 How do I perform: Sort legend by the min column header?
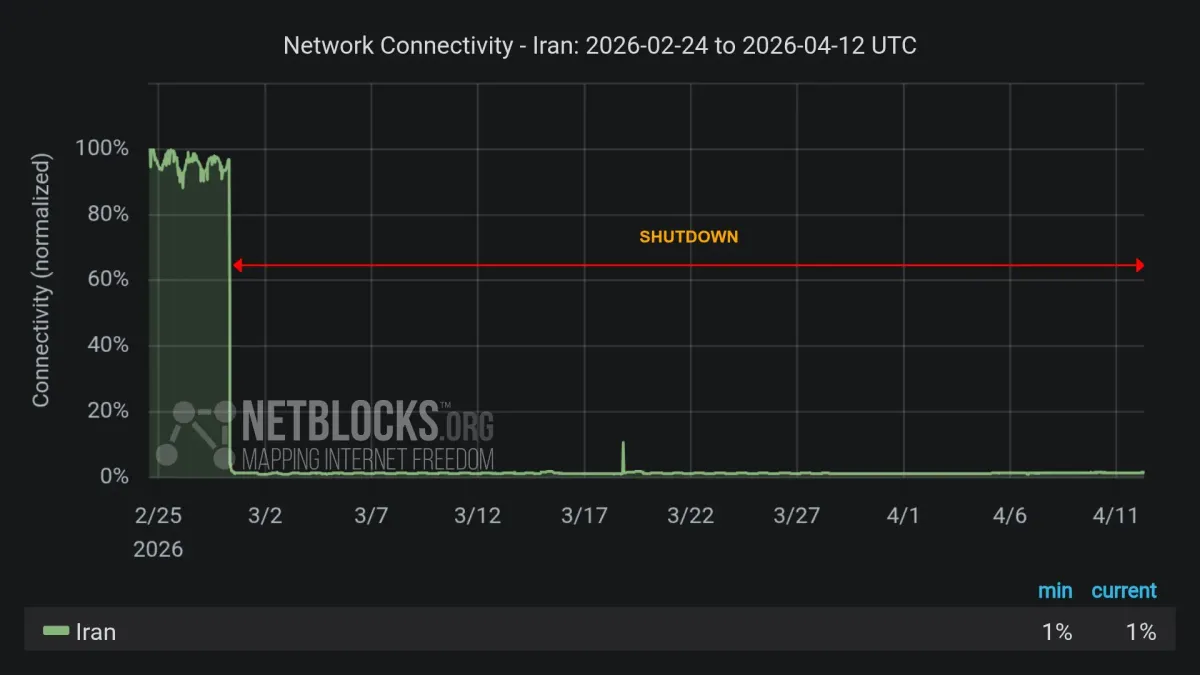(1055, 591)
